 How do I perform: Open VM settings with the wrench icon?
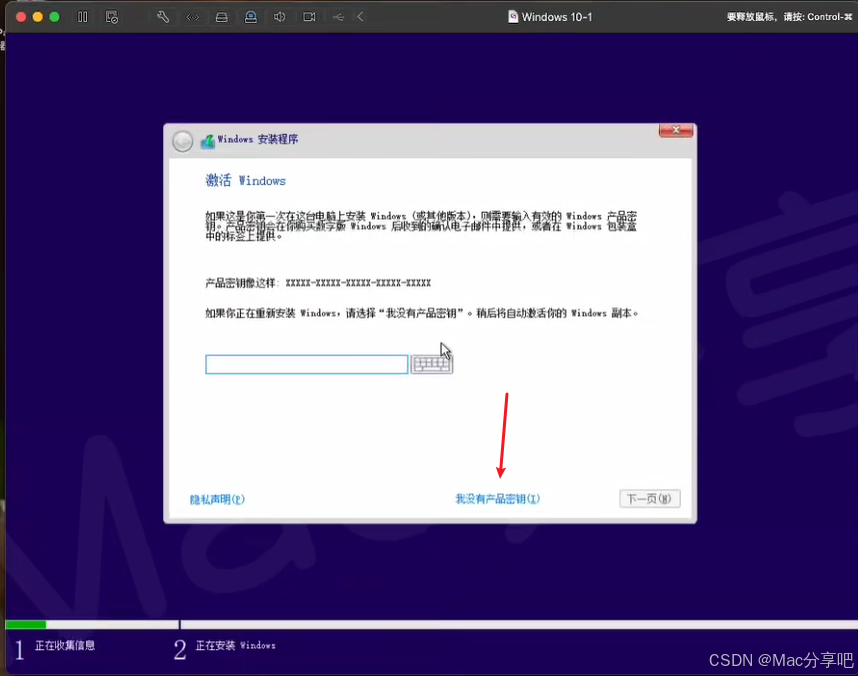(163, 17)
